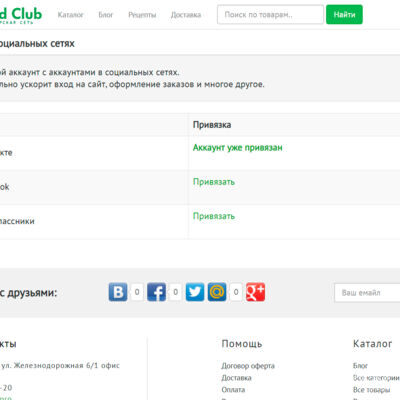Click Привязать in the Одноклассники row
The width and height of the screenshot is (400, 400).
pos(214,216)
